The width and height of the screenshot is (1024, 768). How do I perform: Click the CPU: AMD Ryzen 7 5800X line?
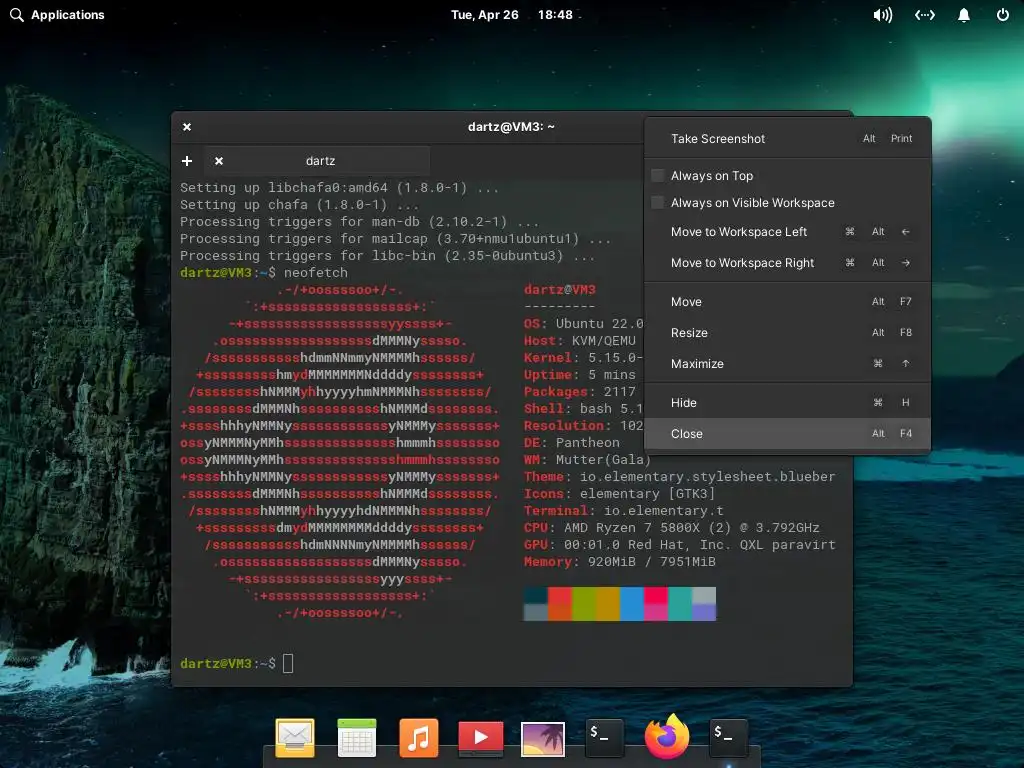point(671,528)
